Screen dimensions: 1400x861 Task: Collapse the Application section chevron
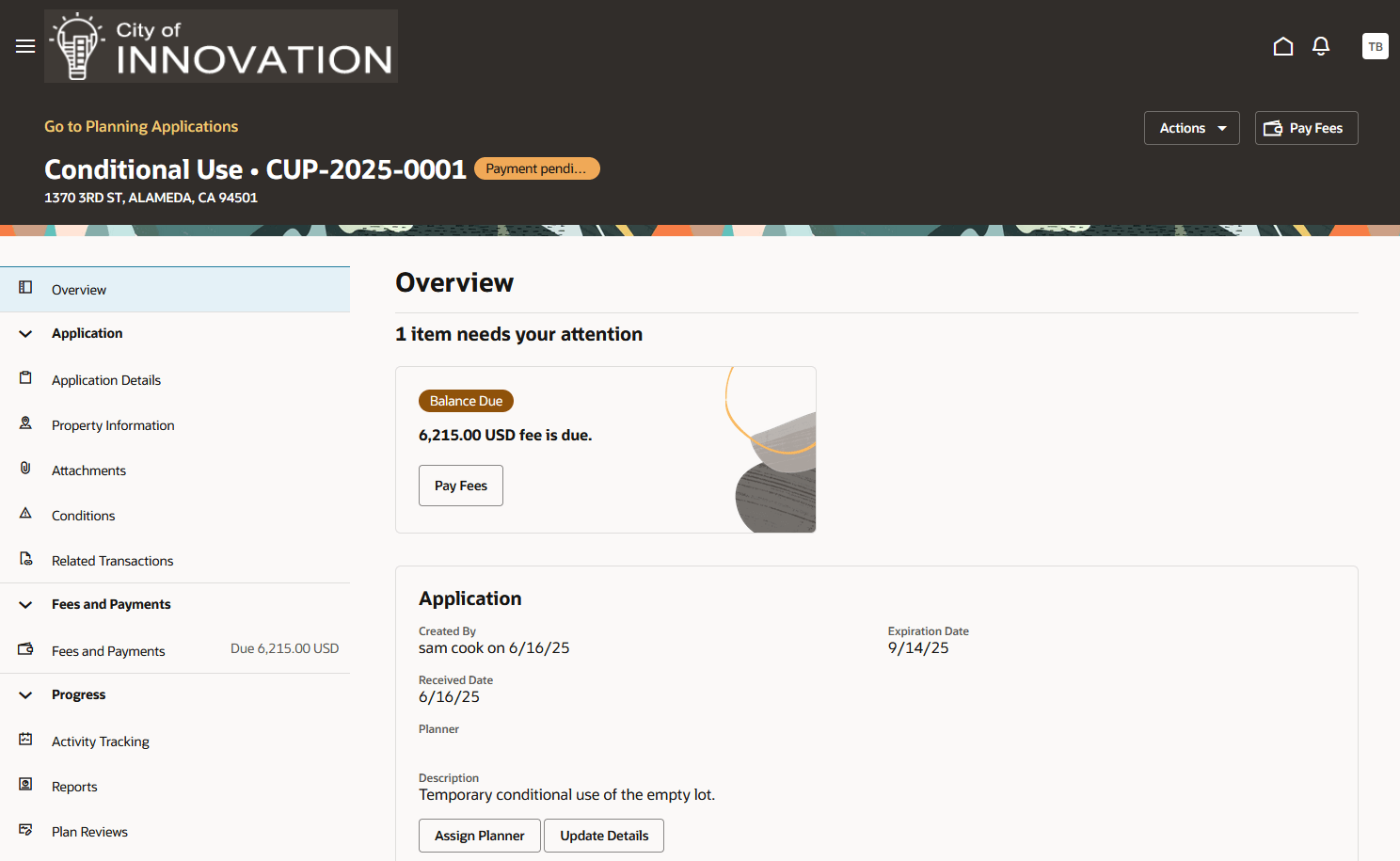point(24,333)
